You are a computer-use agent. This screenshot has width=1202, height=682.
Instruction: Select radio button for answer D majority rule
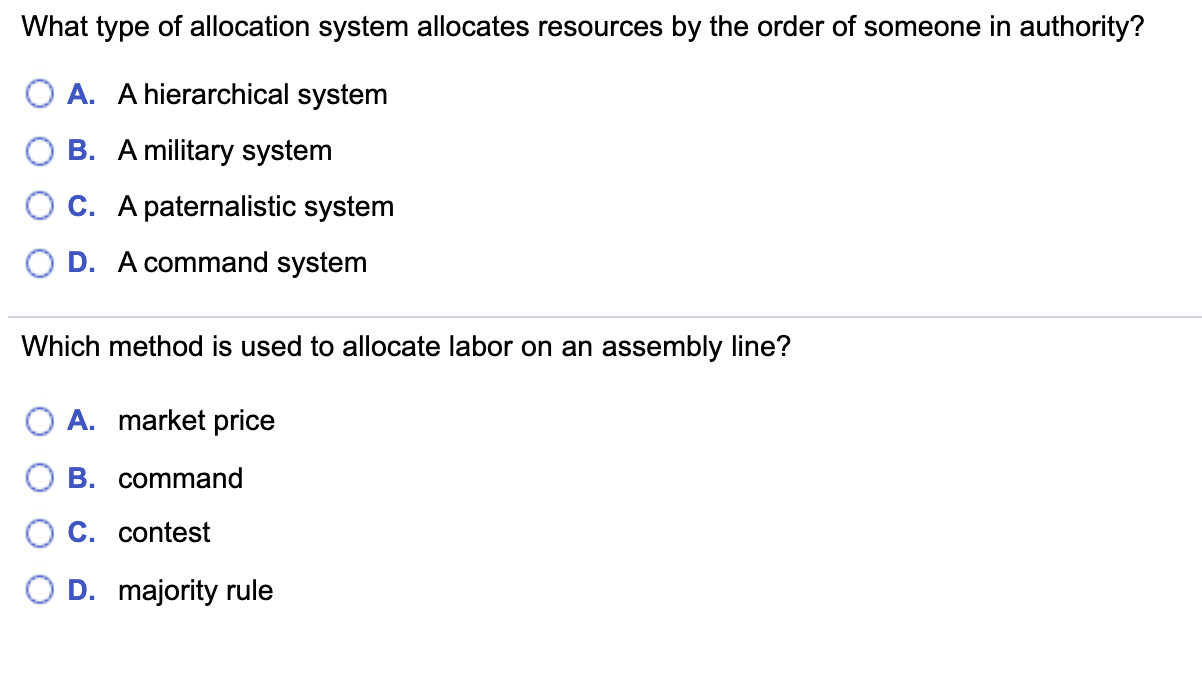coord(40,590)
